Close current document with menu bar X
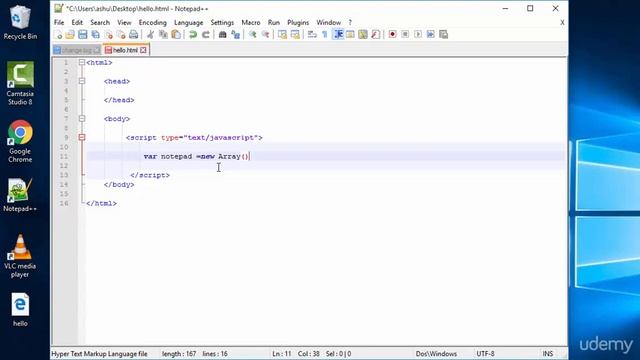 coord(562,22)
